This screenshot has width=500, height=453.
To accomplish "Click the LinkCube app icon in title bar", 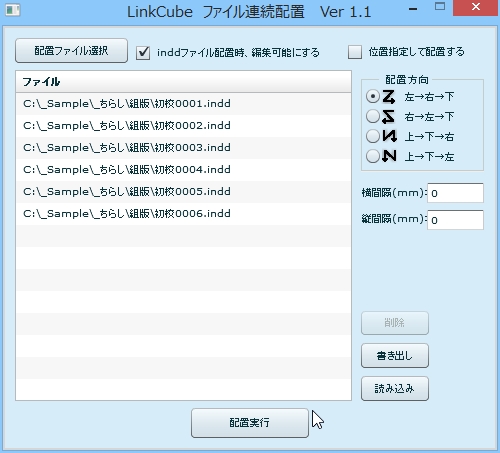I will coord(13,10).
